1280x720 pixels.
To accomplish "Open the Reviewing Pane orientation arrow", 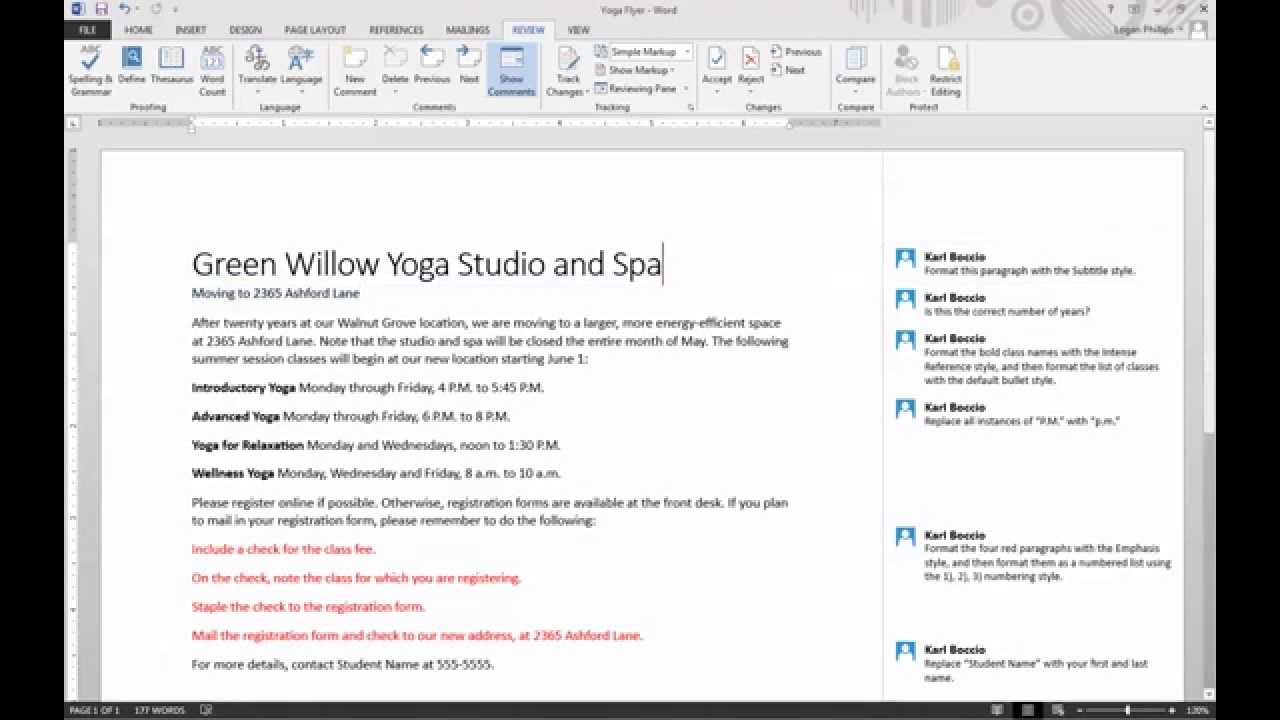I will click(x=686, y=88).
